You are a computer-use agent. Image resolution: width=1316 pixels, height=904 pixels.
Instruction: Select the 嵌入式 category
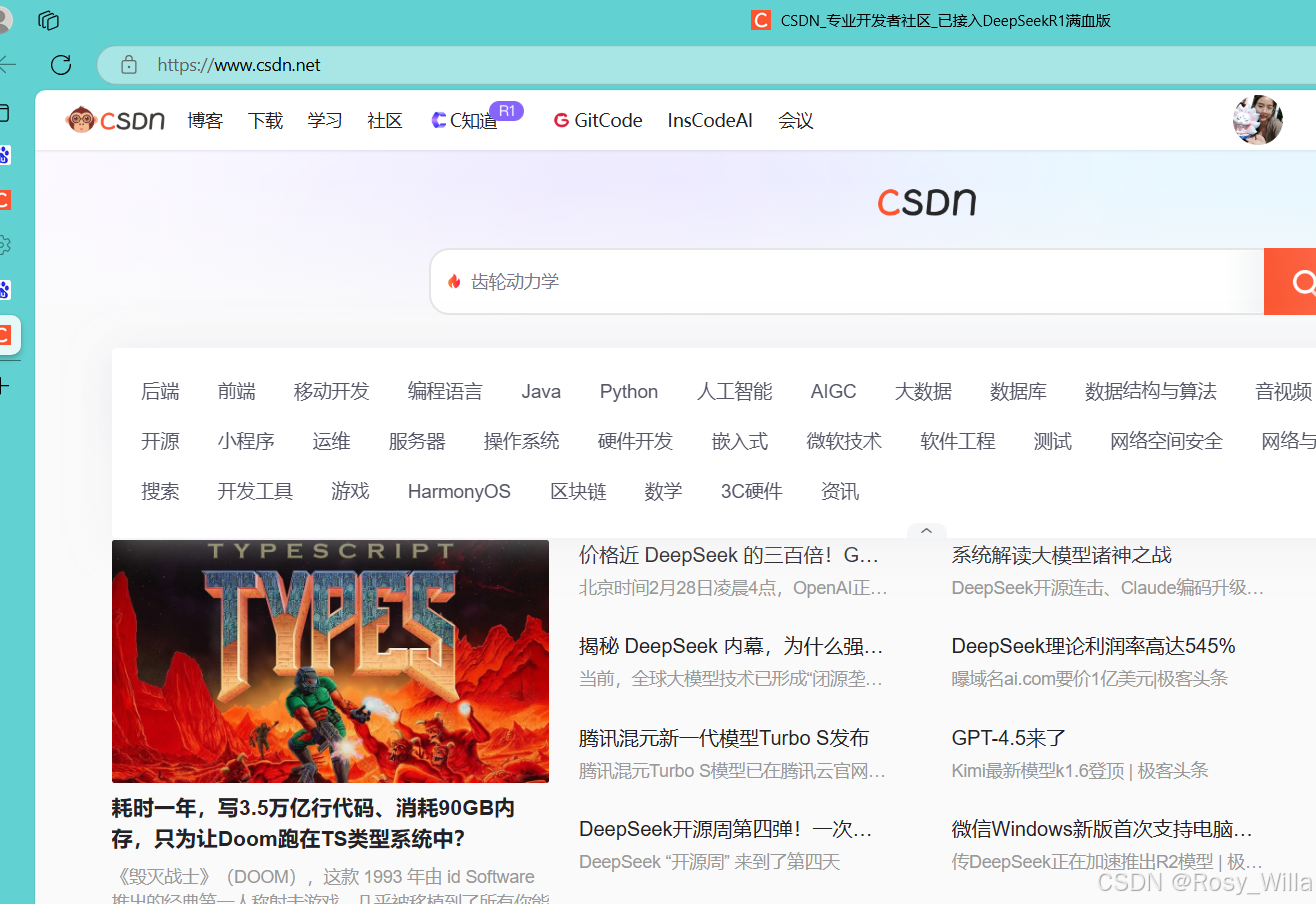point(740,441)
